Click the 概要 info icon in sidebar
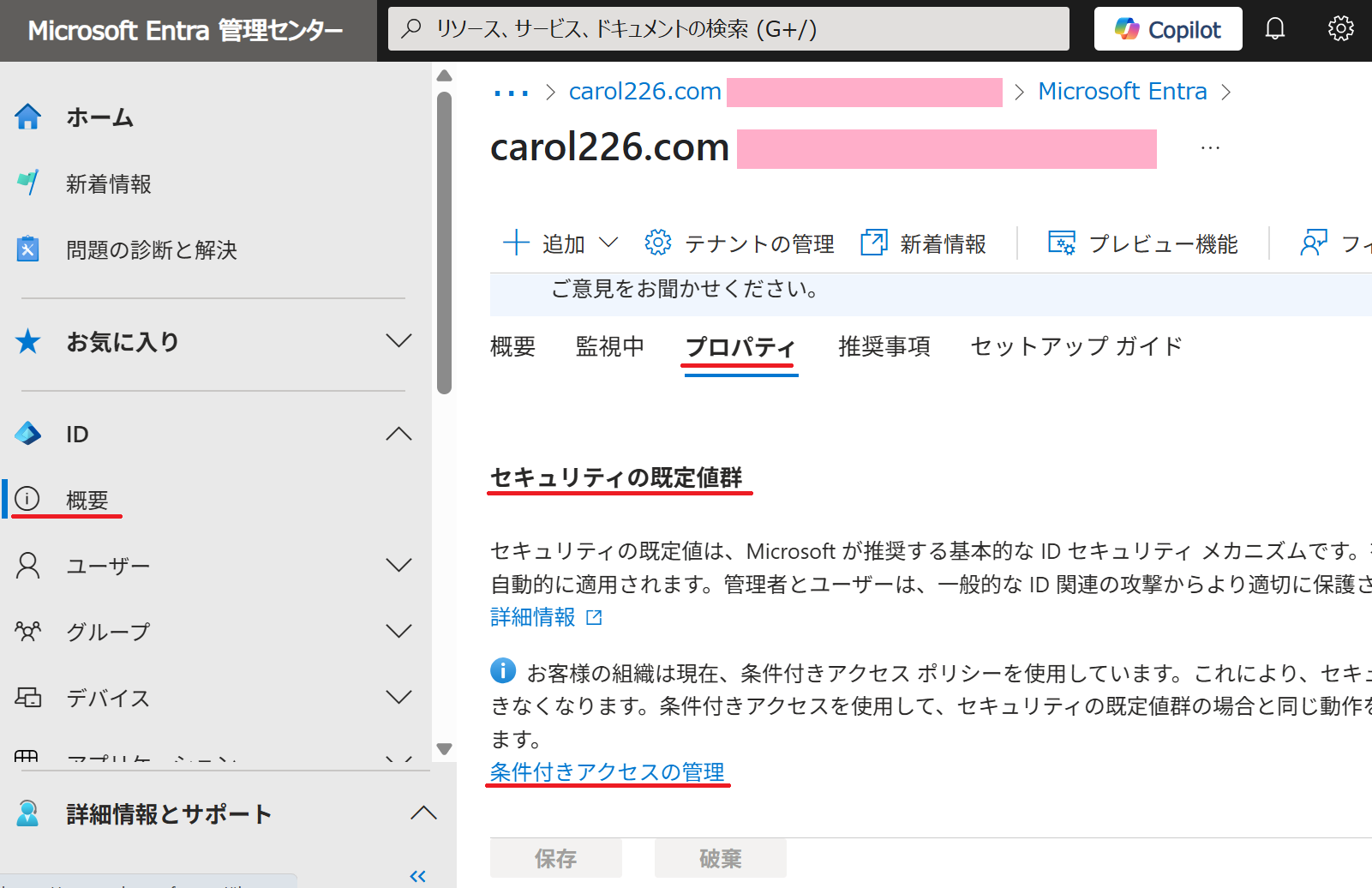This screenshot has height=888, width=1372. 28,499
